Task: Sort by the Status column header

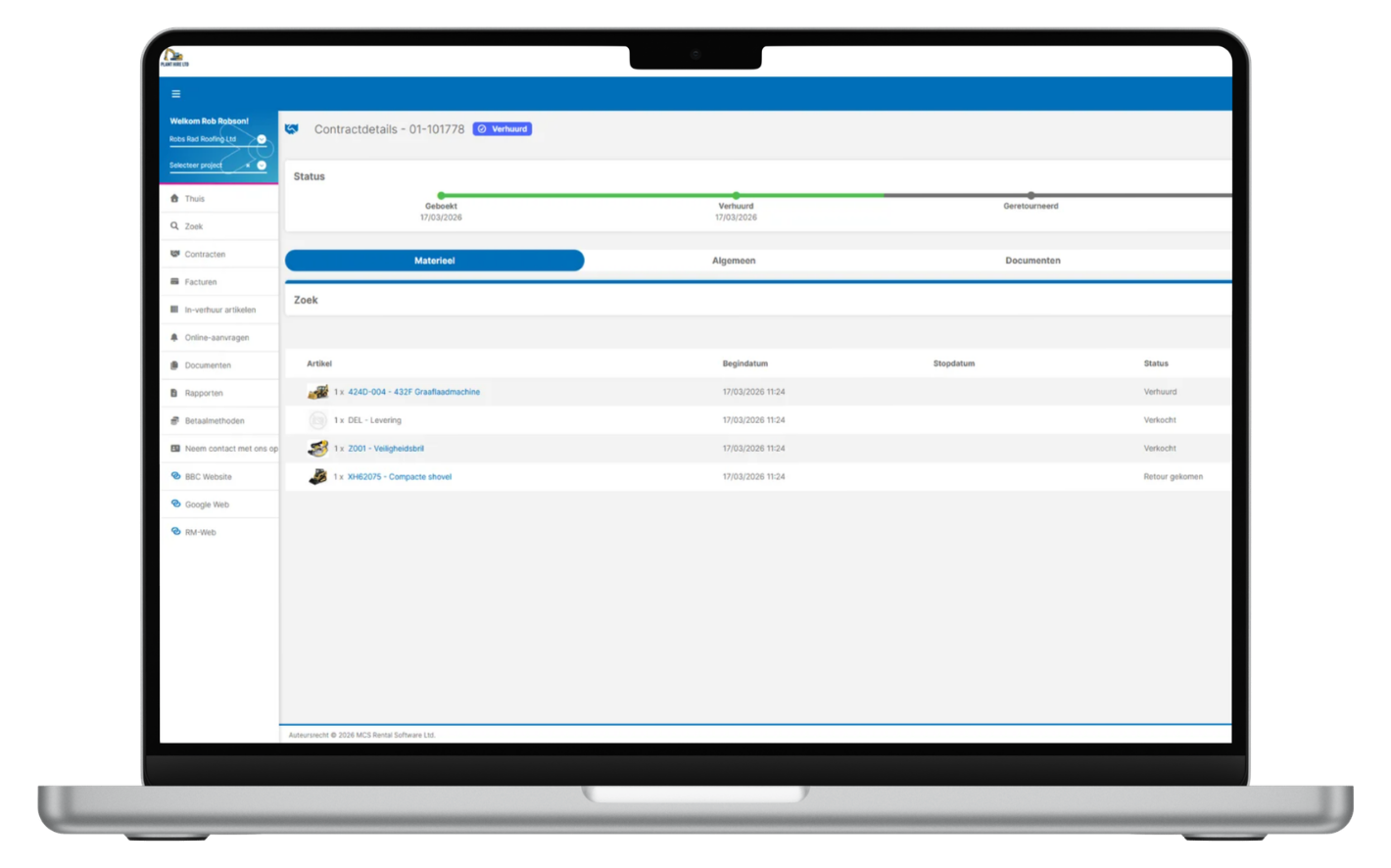Action: click(x=1156, y=363)
